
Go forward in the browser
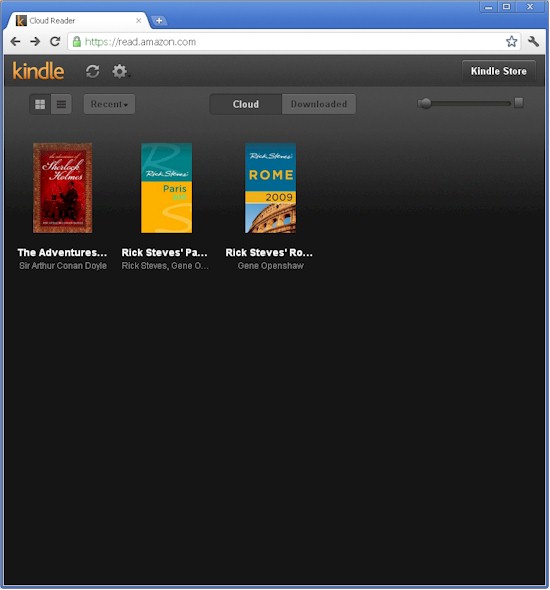[x=35, y=41]
